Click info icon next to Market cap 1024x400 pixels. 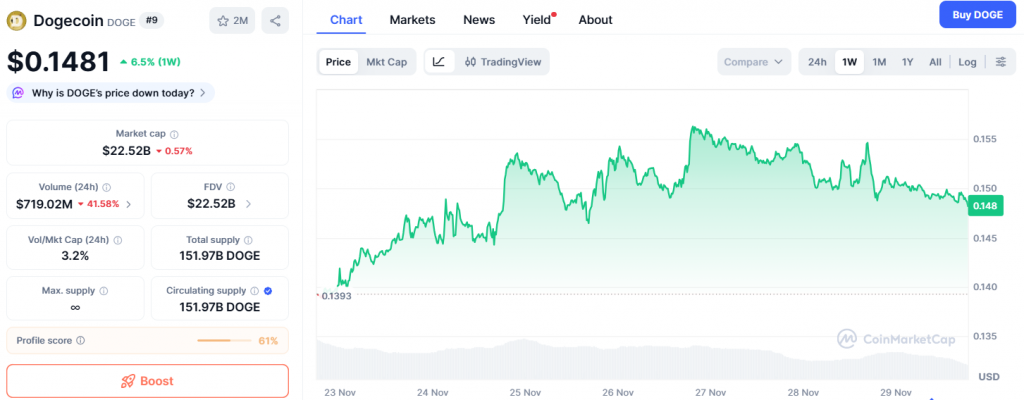point(175,134)
